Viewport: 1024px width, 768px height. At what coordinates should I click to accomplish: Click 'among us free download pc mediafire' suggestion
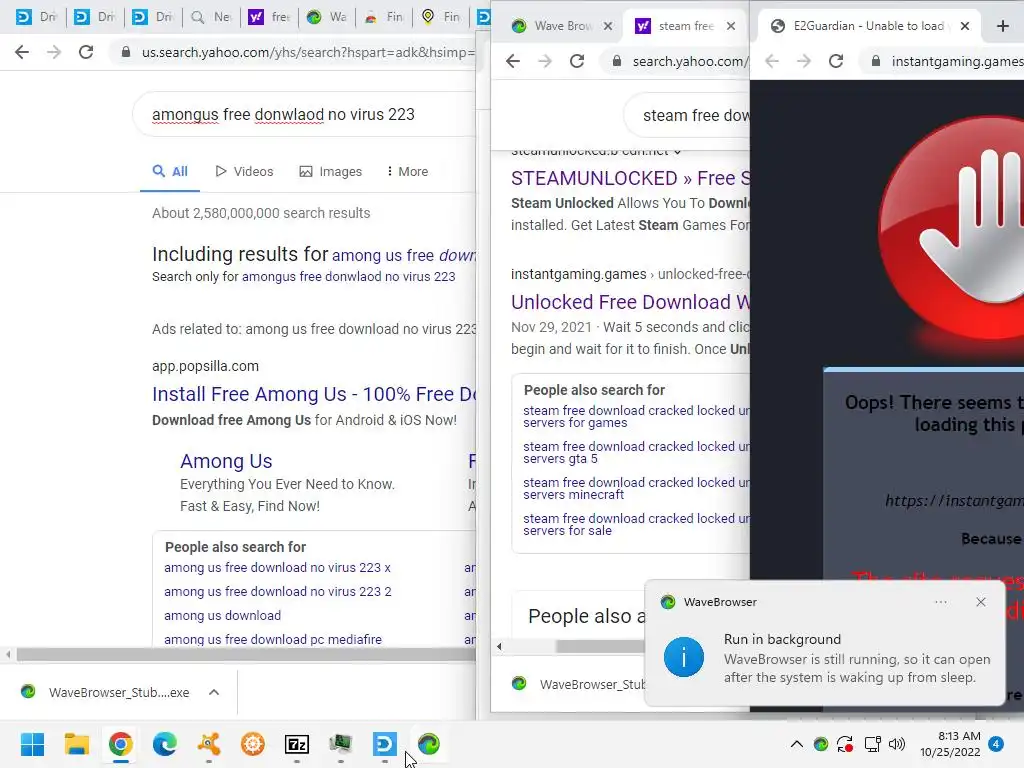273,639
